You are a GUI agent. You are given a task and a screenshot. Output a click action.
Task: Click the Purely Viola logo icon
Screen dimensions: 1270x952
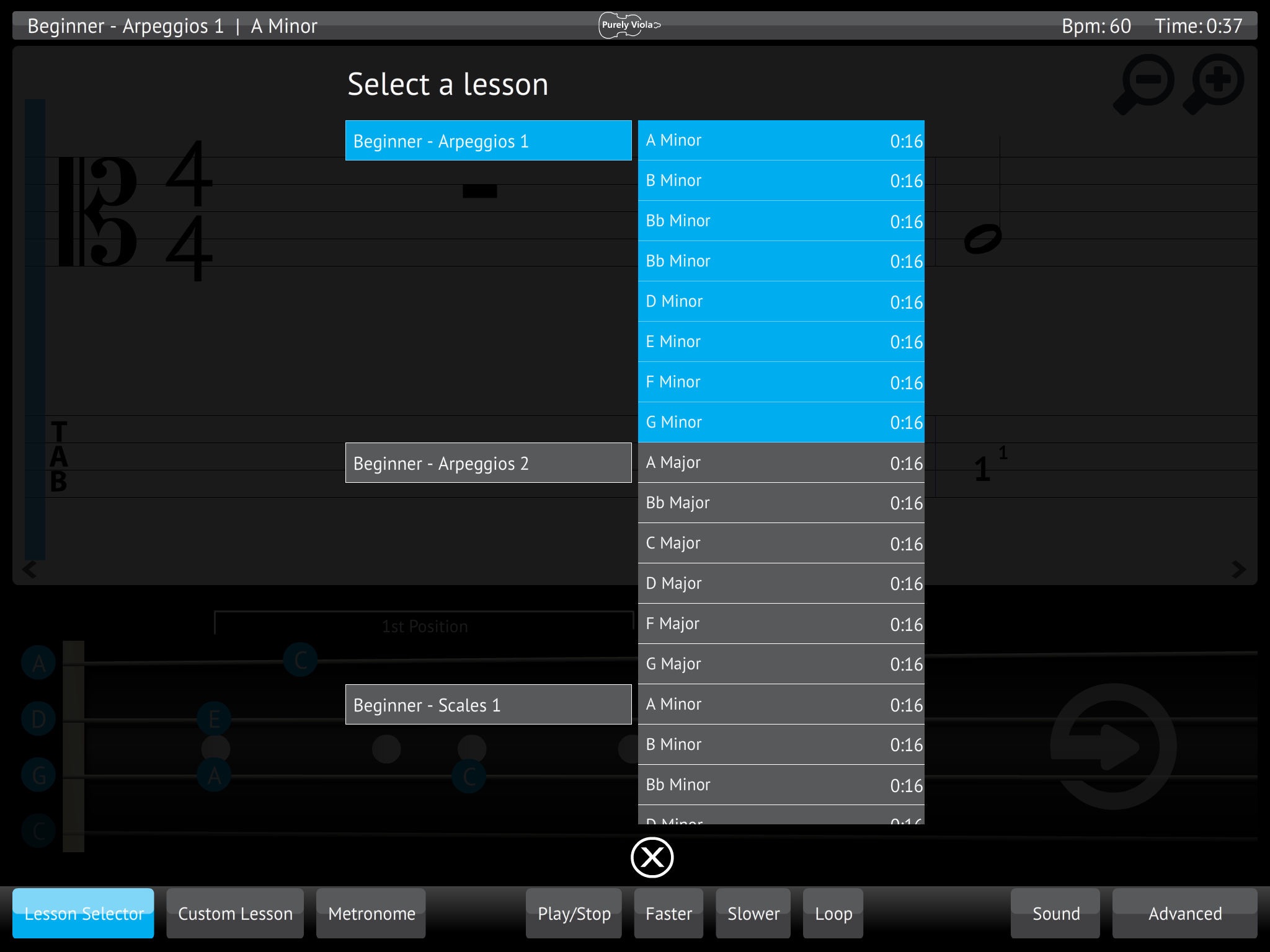point(634,25)
